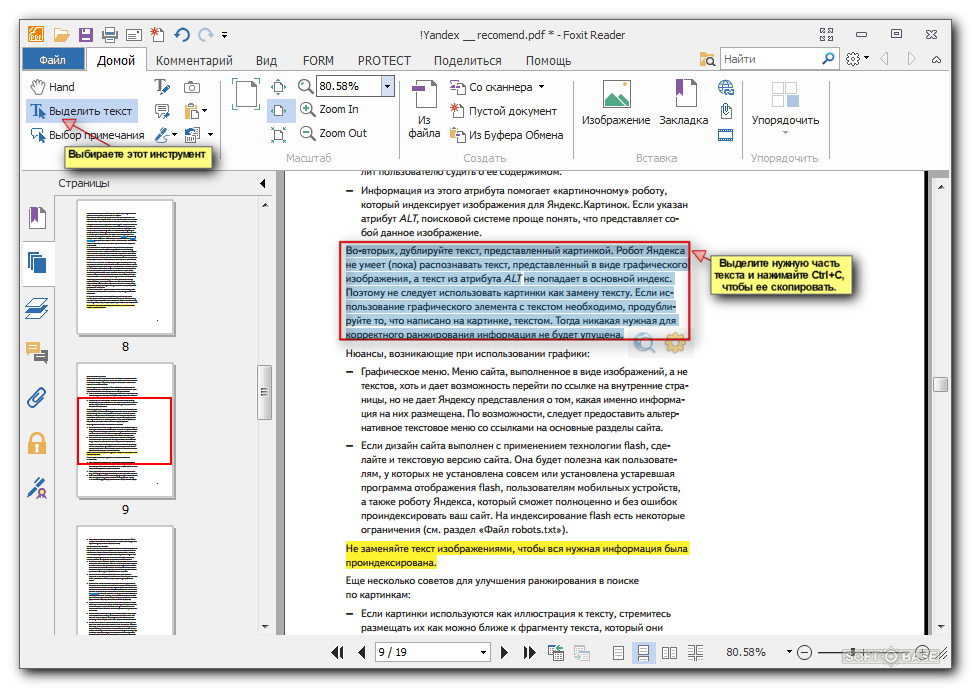The width and height of the screenshot is (971, 688).
Task: Click Из Буфера Обмена button
Action: pos(507,134)
